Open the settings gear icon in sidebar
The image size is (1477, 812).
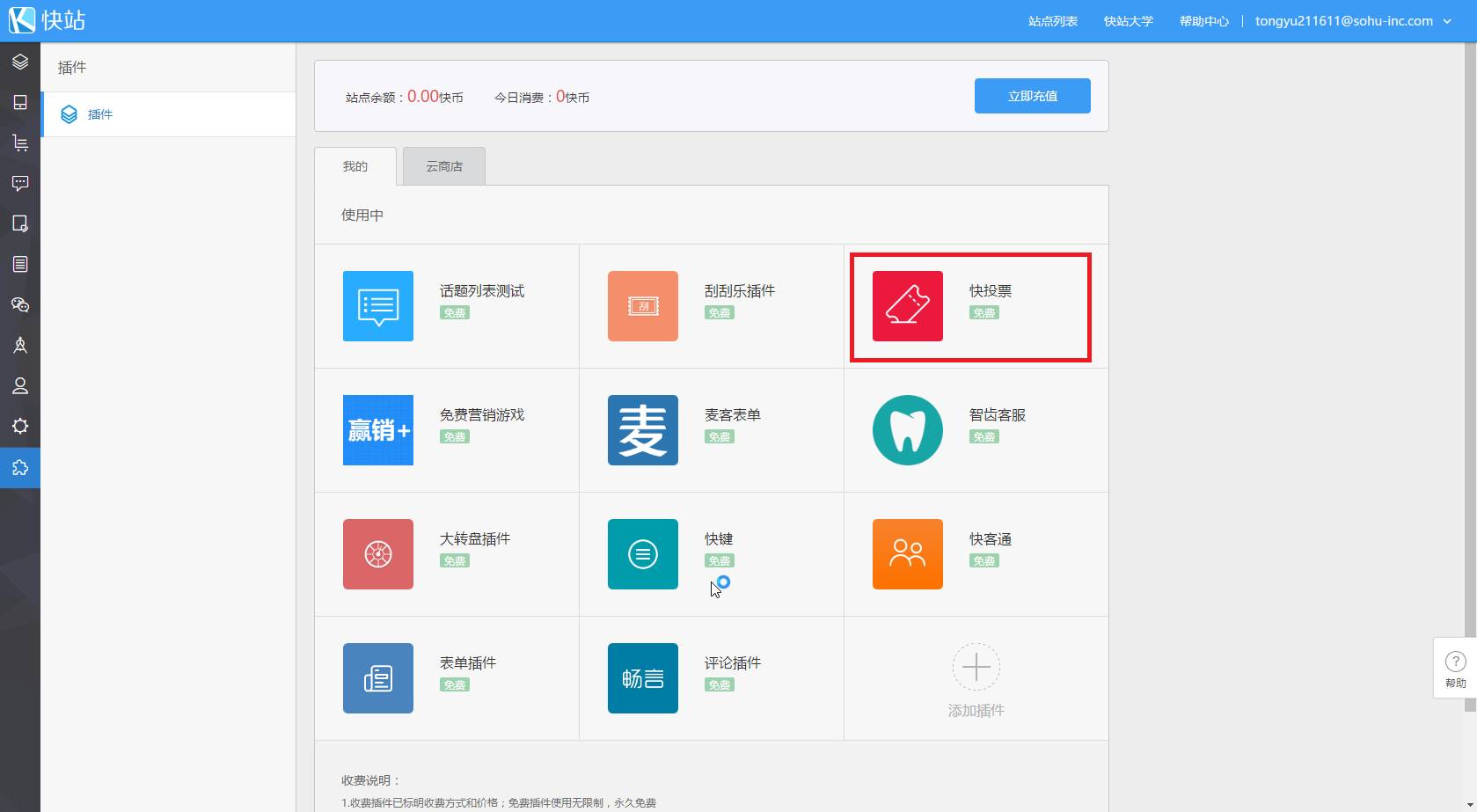[20, 426]
